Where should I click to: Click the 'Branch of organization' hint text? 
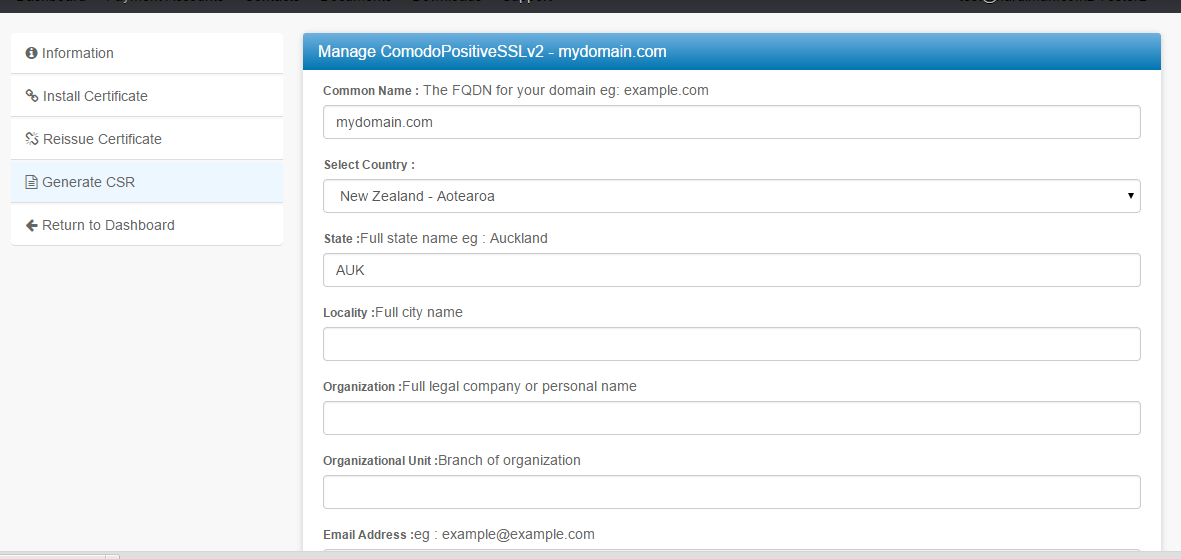[x=509, y=460]
